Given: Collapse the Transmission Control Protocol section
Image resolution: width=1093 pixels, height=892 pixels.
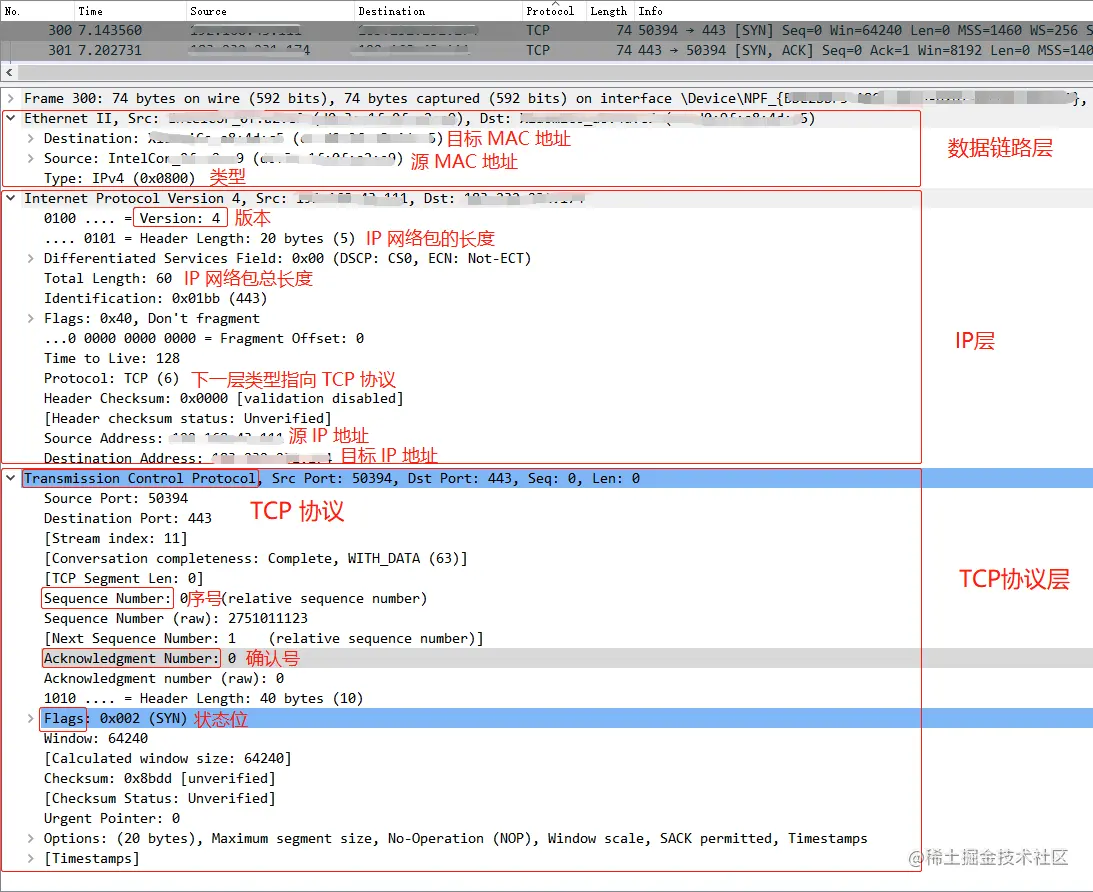Looking at the screenshot, I should (x=10, y=478).
